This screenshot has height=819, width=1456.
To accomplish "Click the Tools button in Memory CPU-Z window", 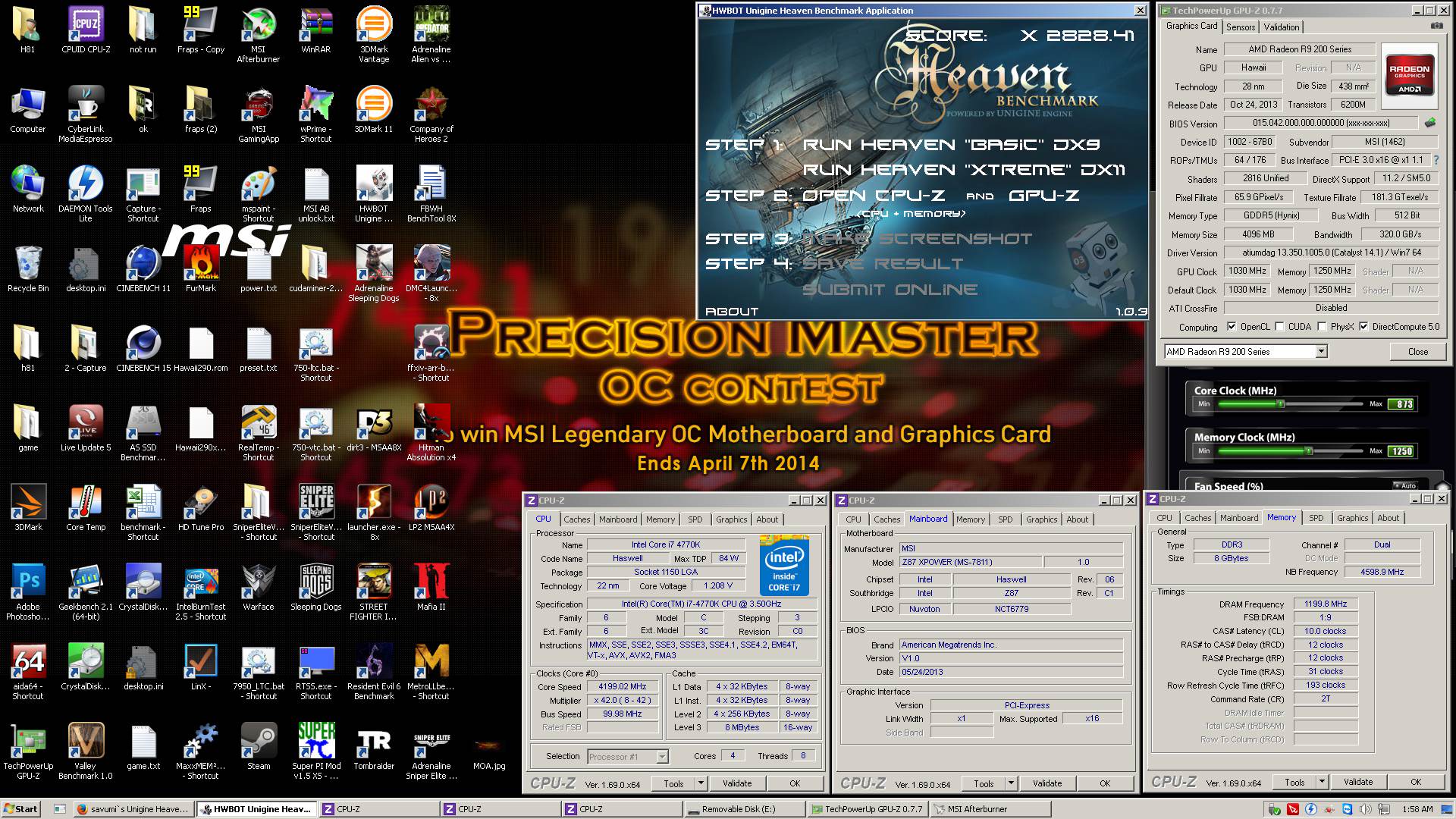I will pos(1294,782).
